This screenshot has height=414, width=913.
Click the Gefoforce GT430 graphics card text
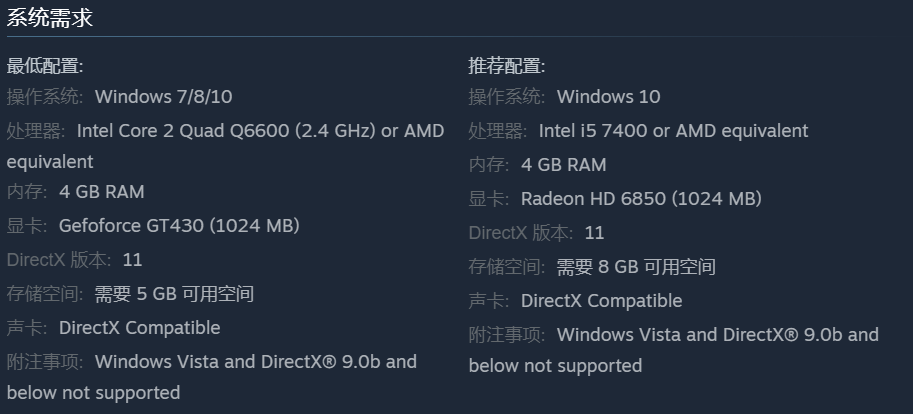pos(179,225)
